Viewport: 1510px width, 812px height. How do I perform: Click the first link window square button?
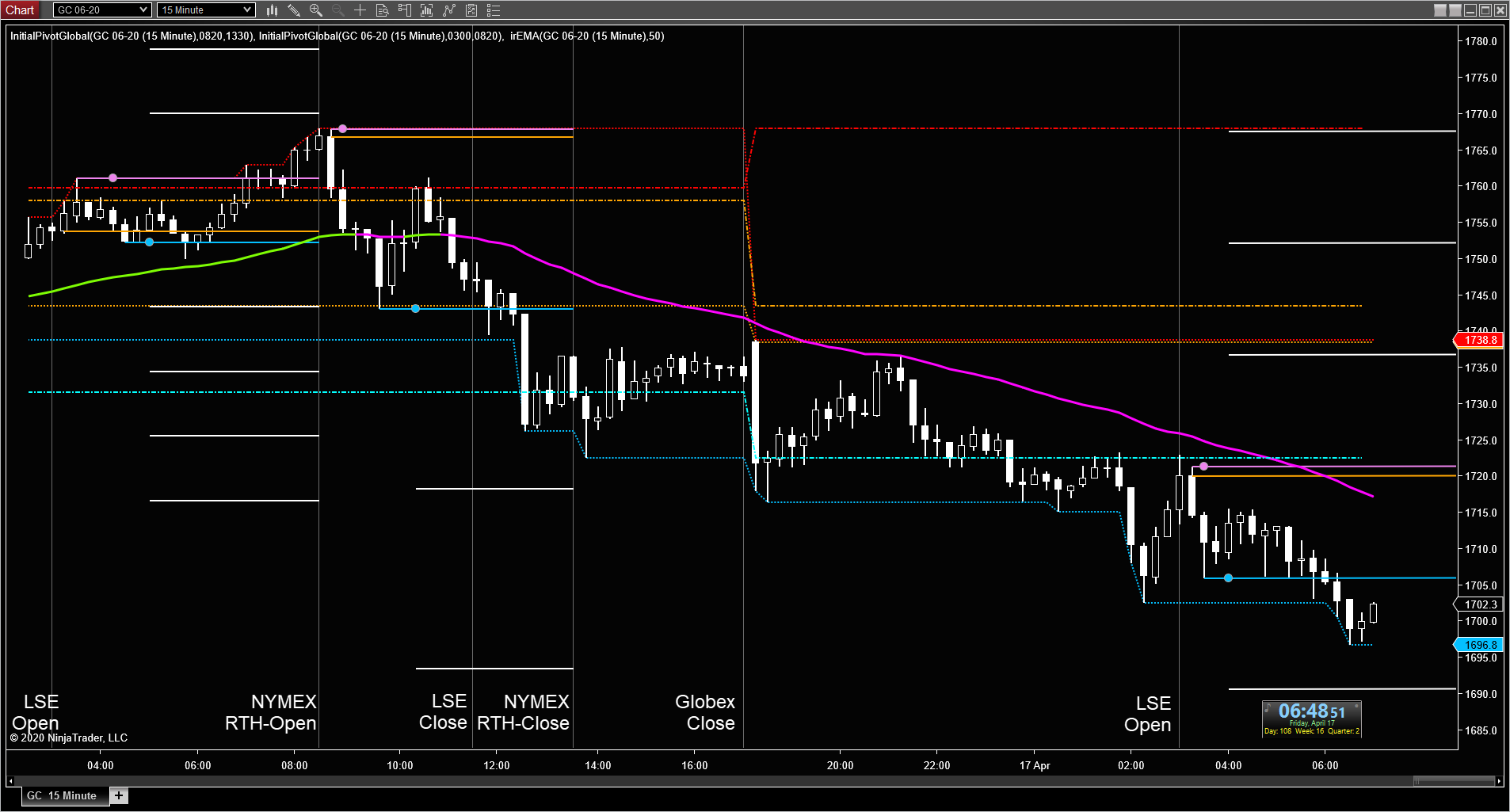point(1440,10)
